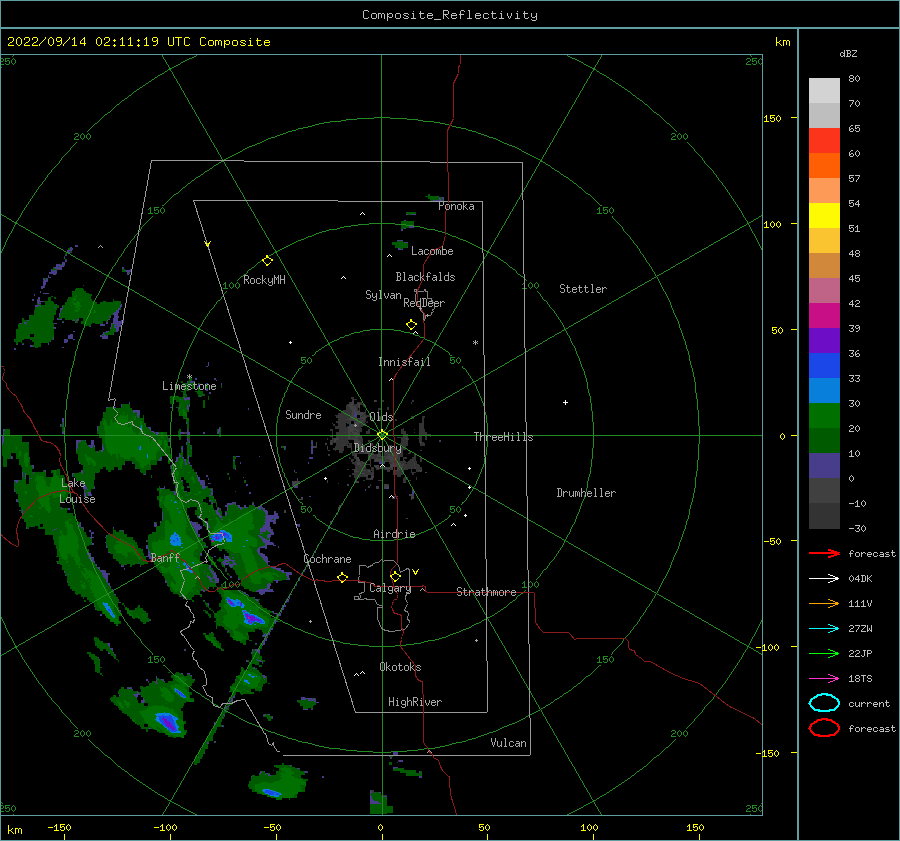Click the yellow diamond marker above RockyMH
900x841 pixels.
click(x=267, y=261)
